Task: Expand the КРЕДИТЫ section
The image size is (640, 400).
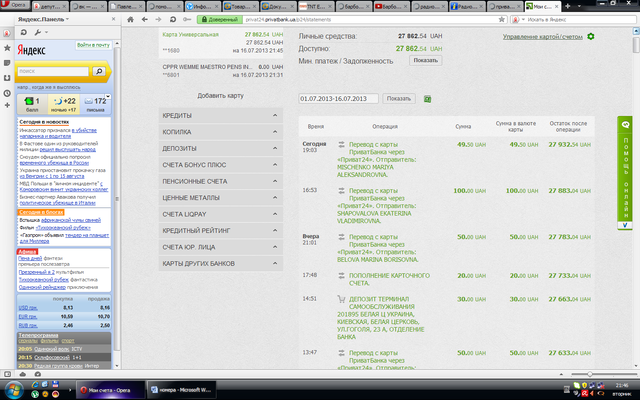Action: 220,116
